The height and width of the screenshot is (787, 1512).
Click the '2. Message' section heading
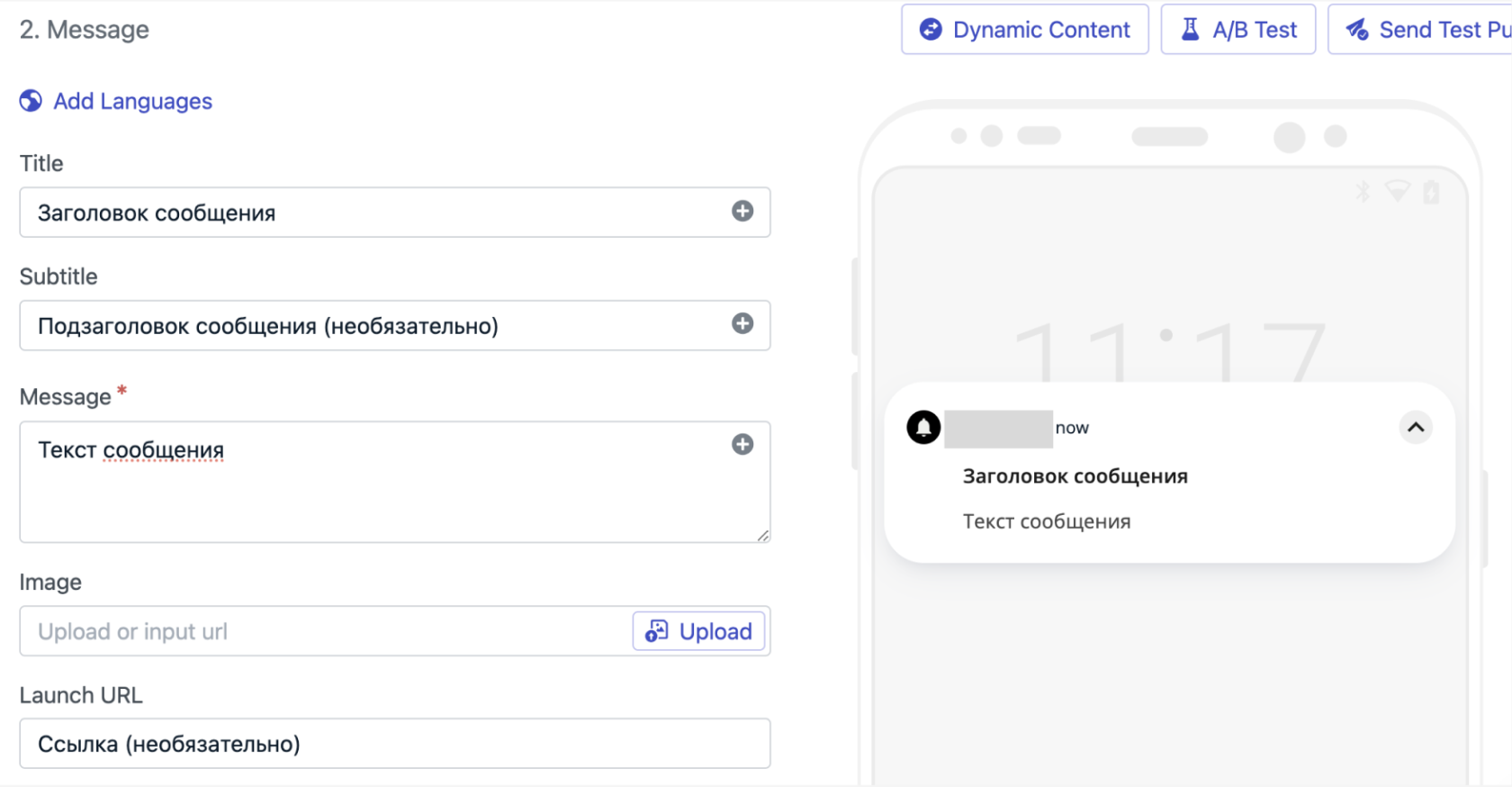coord(85,30)
